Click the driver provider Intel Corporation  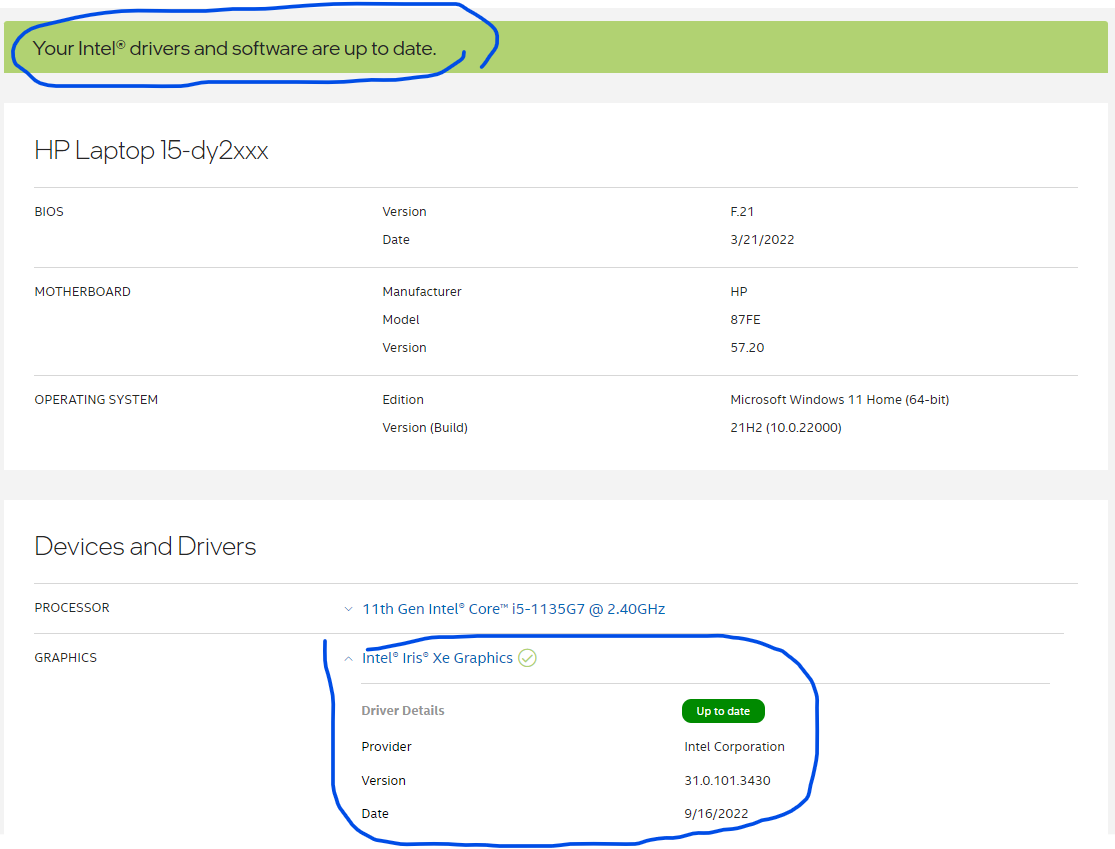(x=734, y=746)
